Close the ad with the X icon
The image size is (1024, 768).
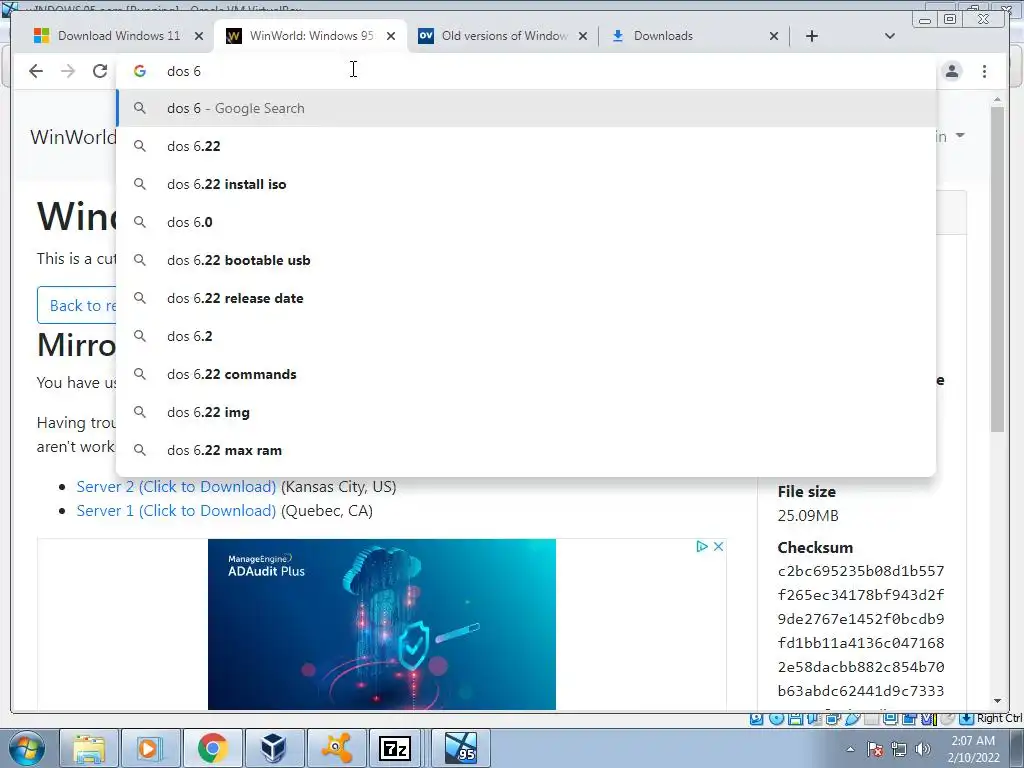coord(718,547)
